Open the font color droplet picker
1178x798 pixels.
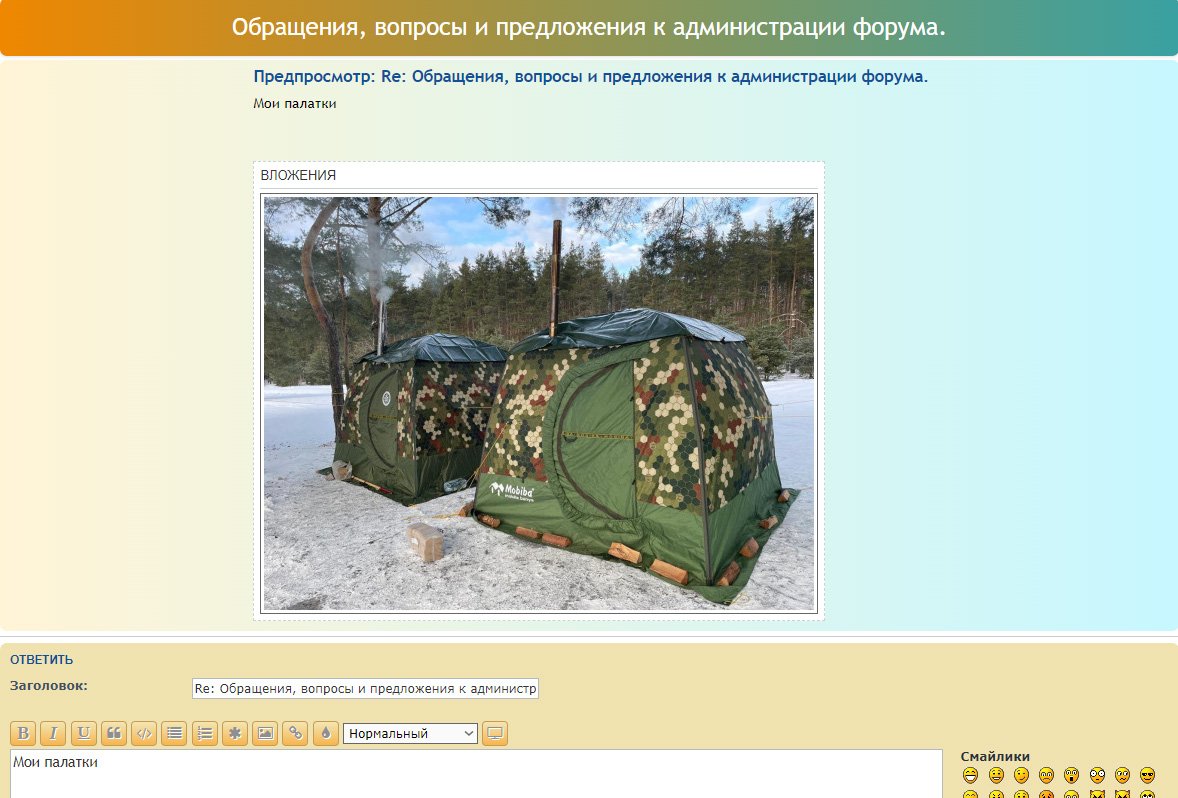[325, 733]
